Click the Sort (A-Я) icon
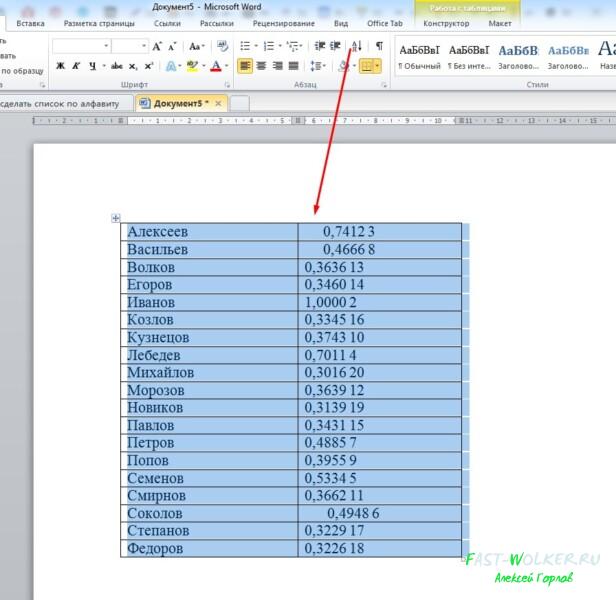 point(356,46)
